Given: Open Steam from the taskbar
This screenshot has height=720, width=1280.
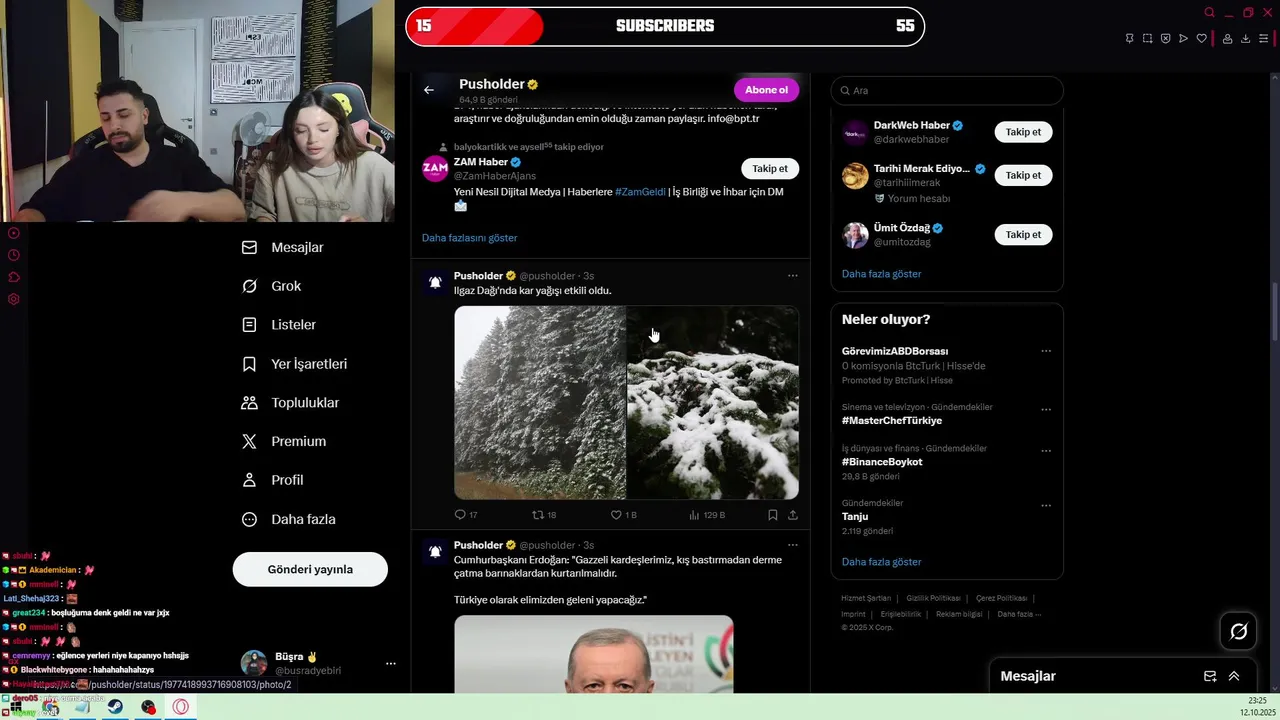Looking at the screenshot, I should 116,707.
